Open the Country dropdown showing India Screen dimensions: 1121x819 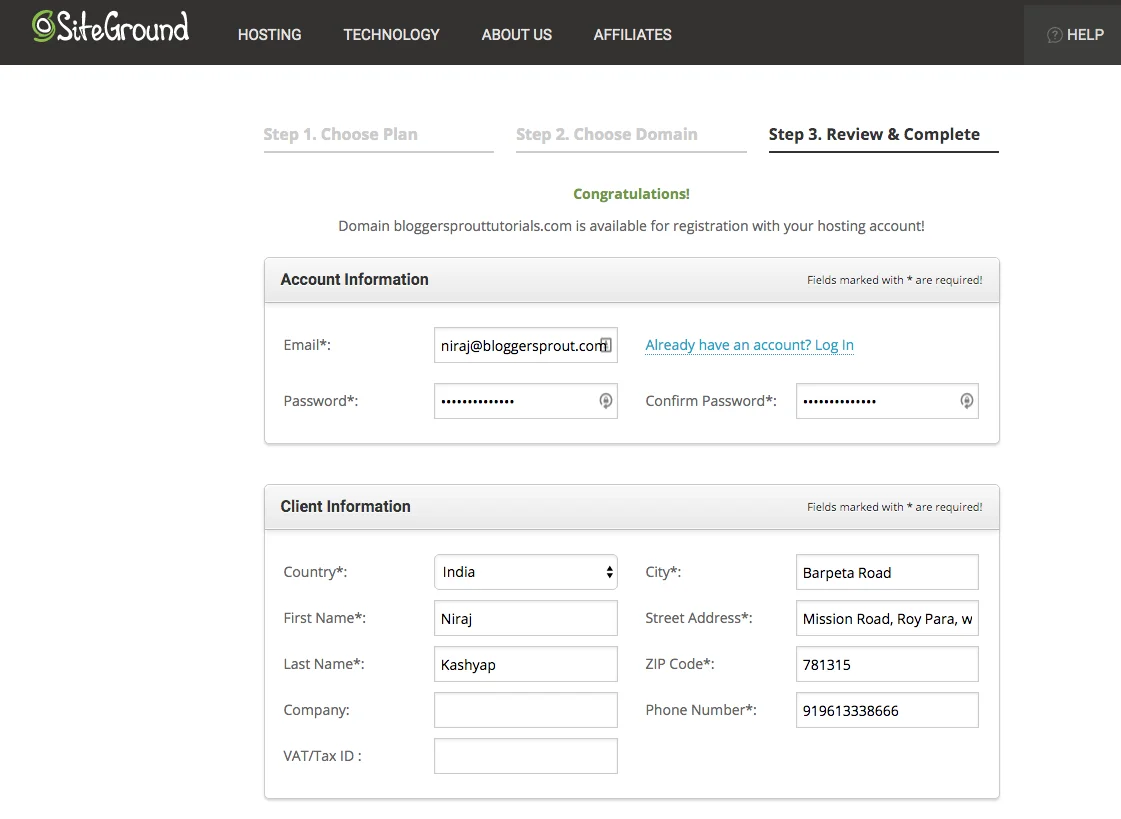coord(525,571)
